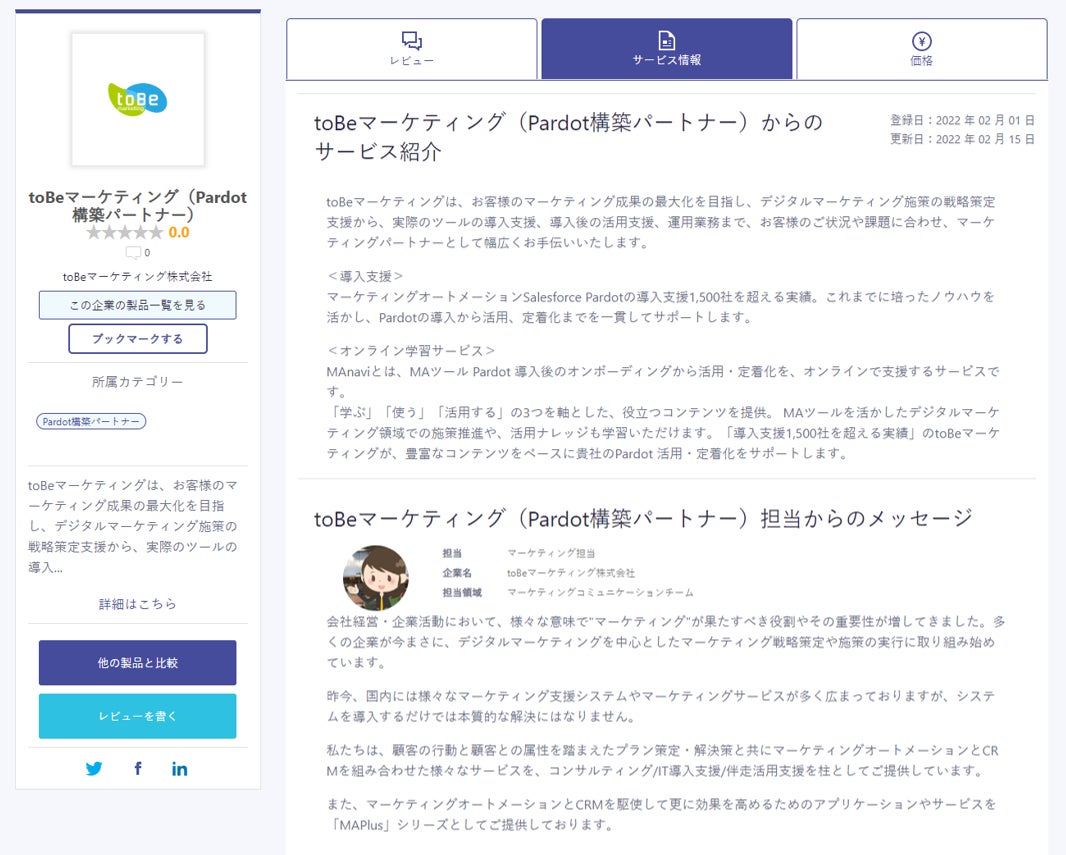
Task: Click the marketing staff avatar image
Action: (376, 578)
